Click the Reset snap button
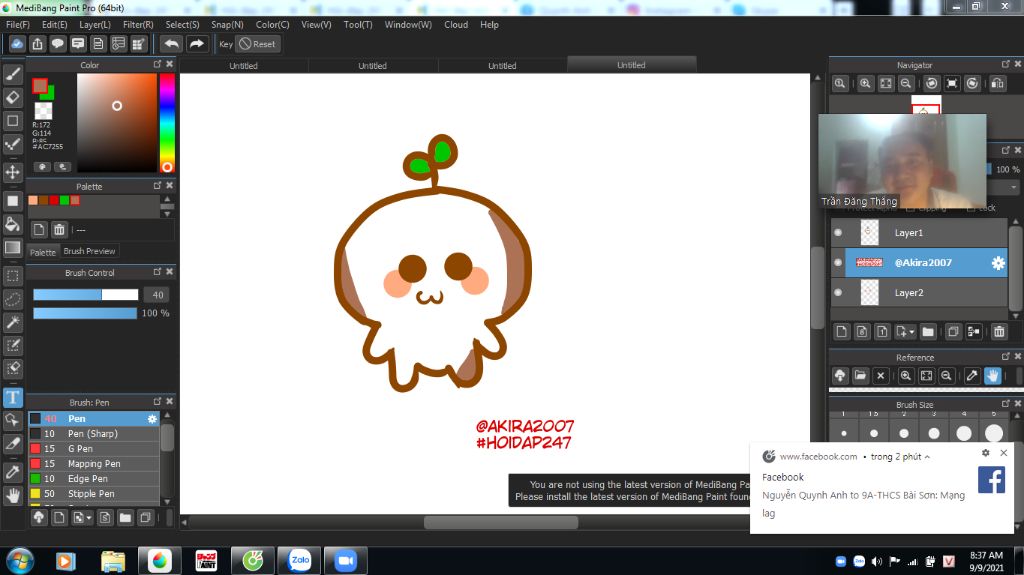This screenshot has width=1024, height=575. coord(257,44)
